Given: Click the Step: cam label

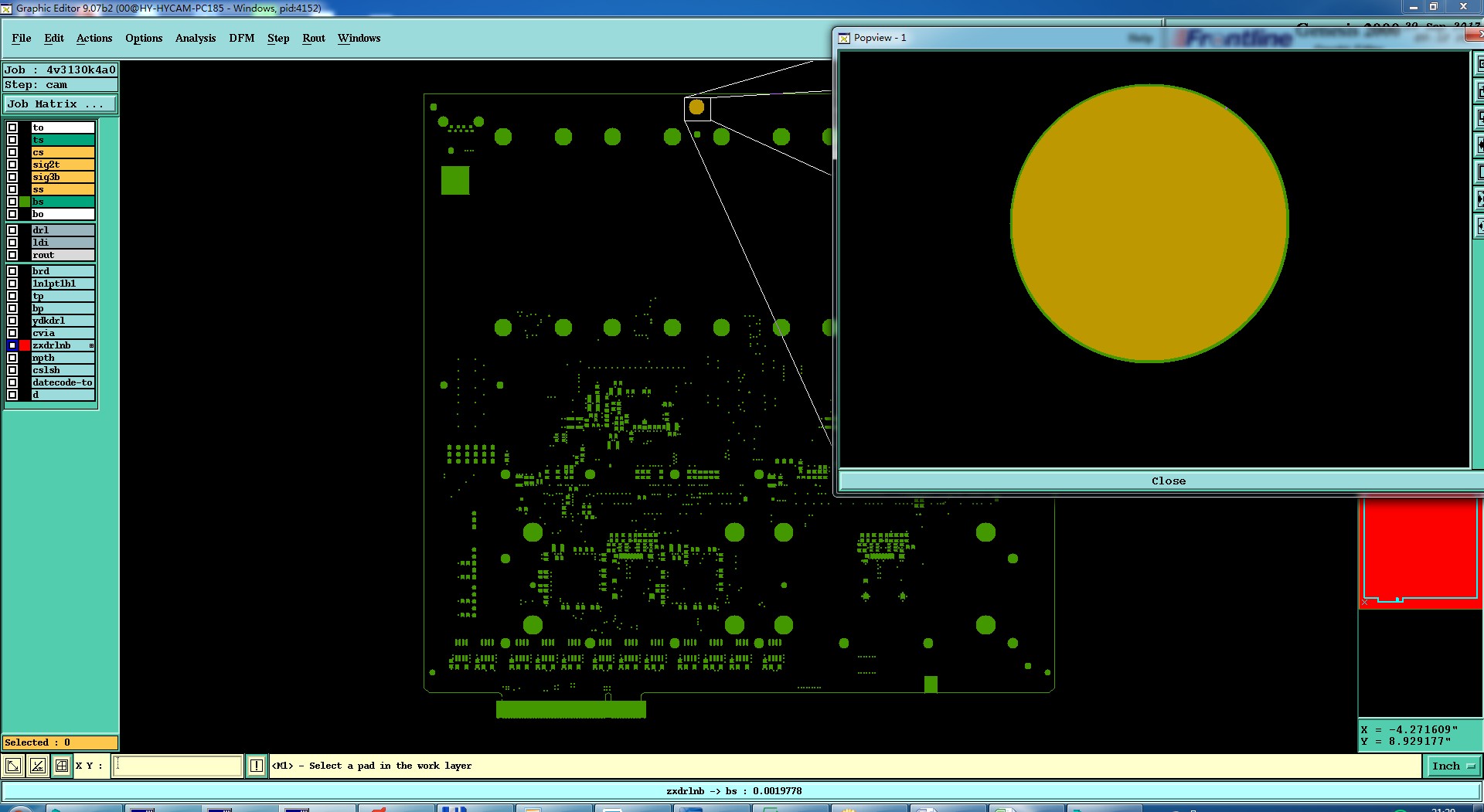Looking at the screenshot, I should click(x=60, y=85).
